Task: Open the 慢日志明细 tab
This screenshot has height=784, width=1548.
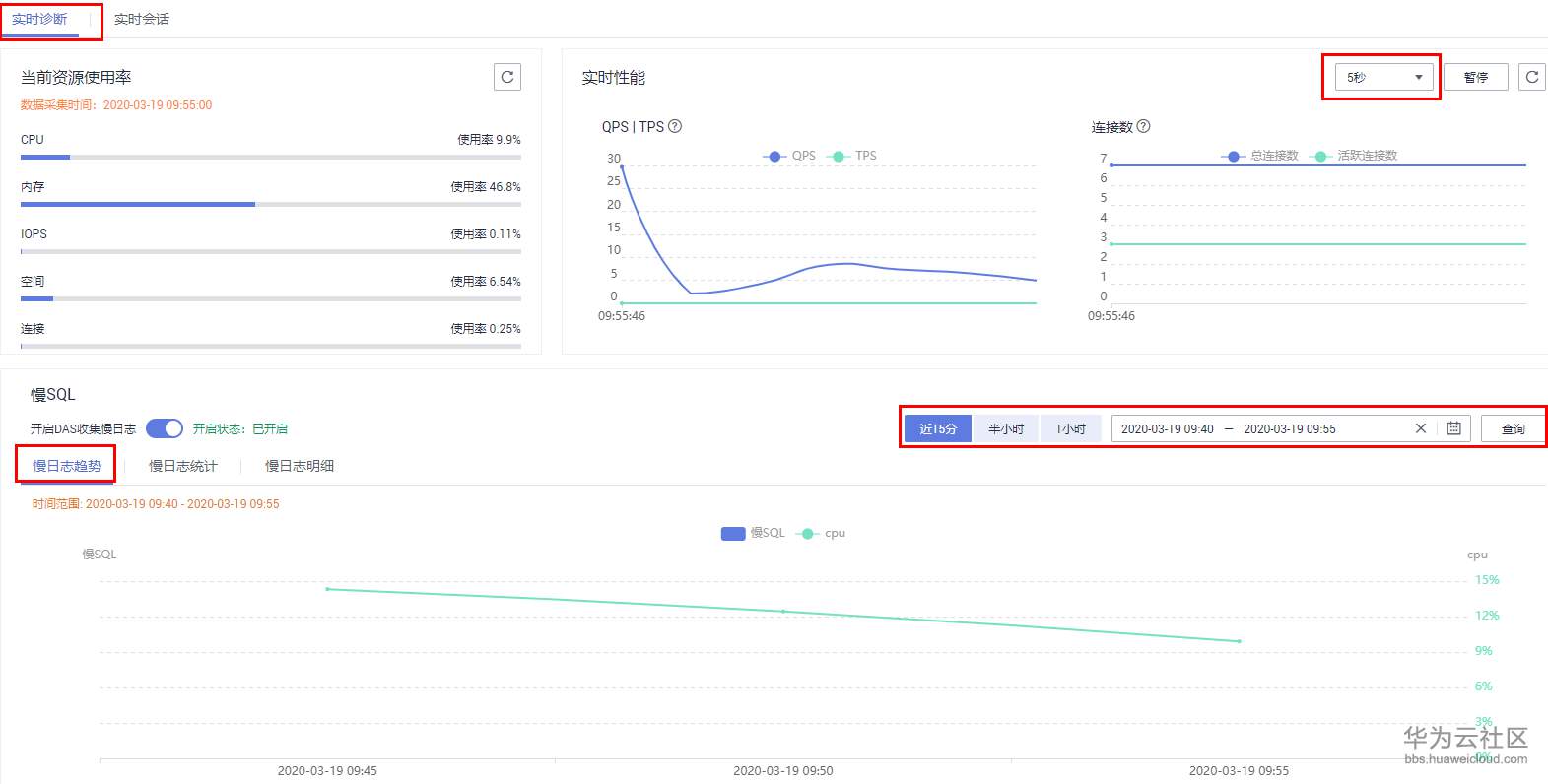Action: tap(300, 466)
